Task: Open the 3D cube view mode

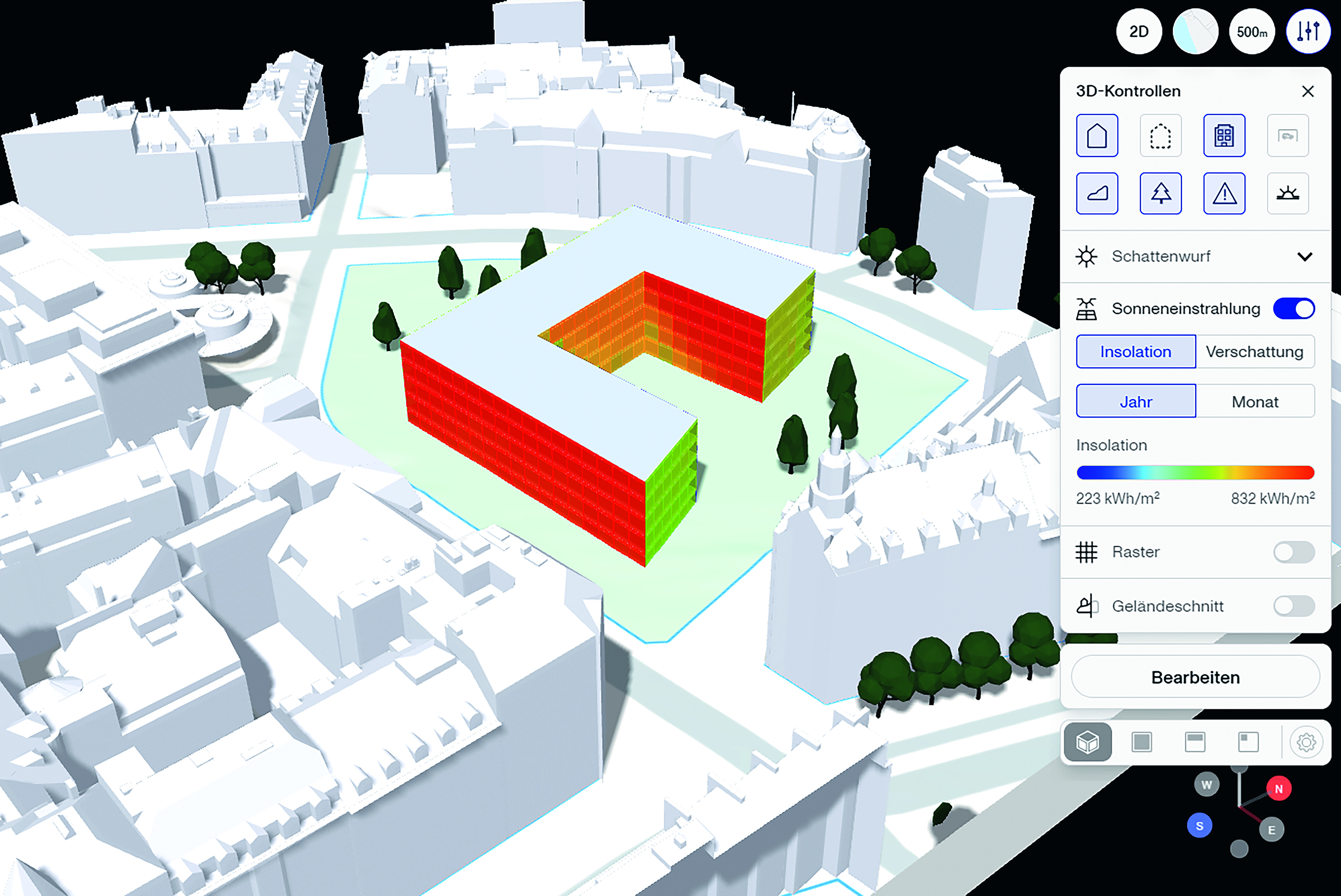Action: tap(1087, 742)
